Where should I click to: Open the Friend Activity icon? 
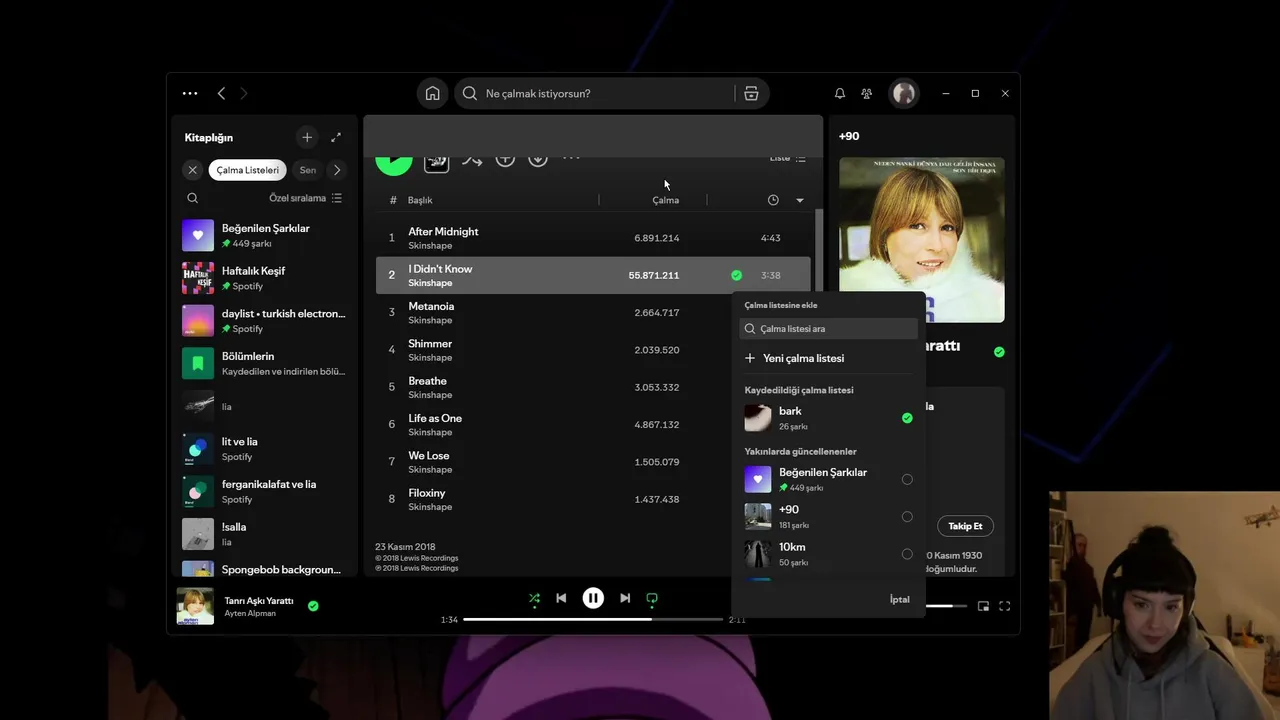click(867, 93)
